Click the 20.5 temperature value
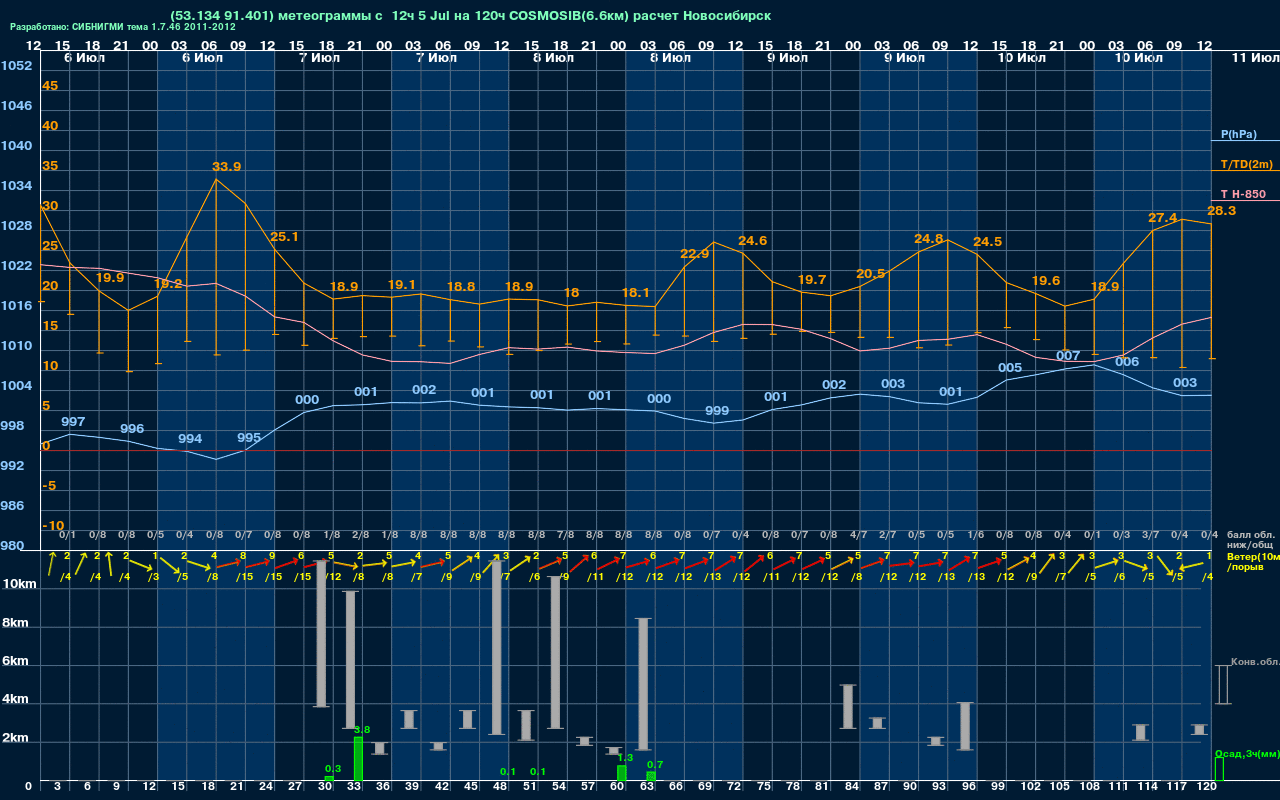Screen dimensions: 1280x800 (x=870, y=273)
